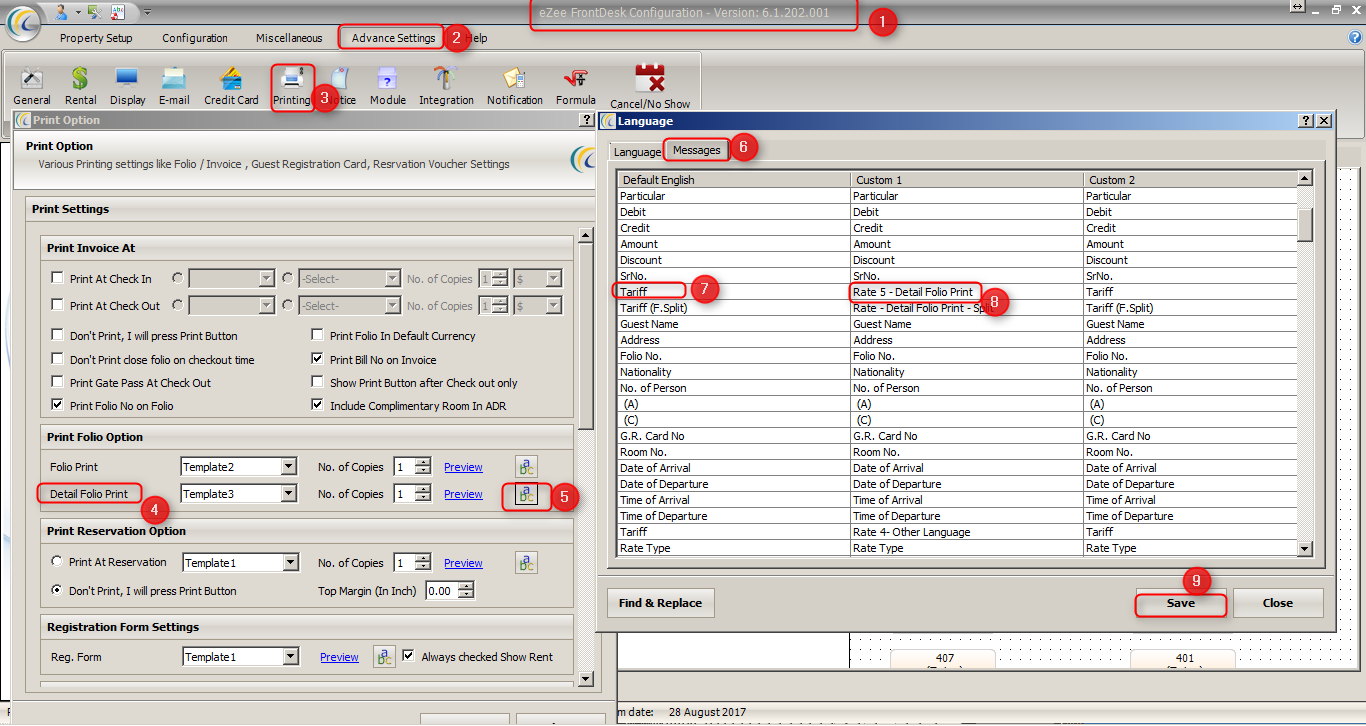Open Advance Settings menu
This screenshot has width=1366, height=726.
pyautogui.click(x=393, y=38)
